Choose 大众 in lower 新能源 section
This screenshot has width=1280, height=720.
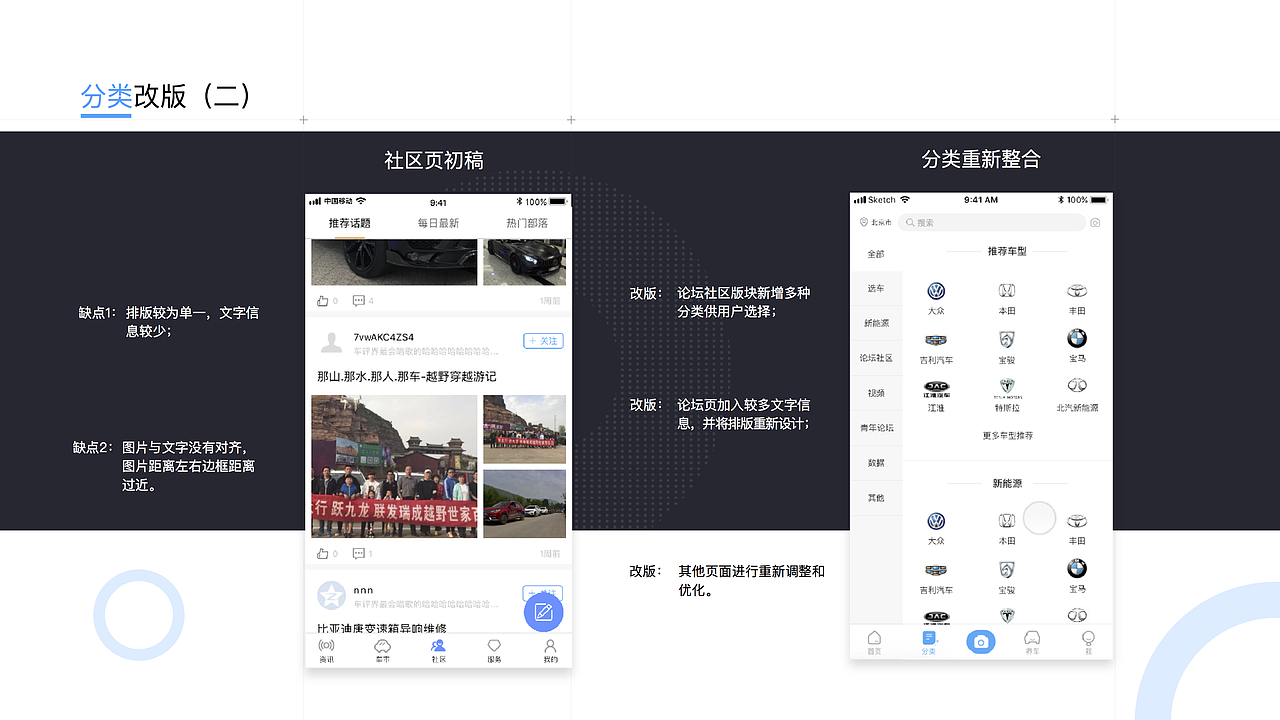pos(936,528)
